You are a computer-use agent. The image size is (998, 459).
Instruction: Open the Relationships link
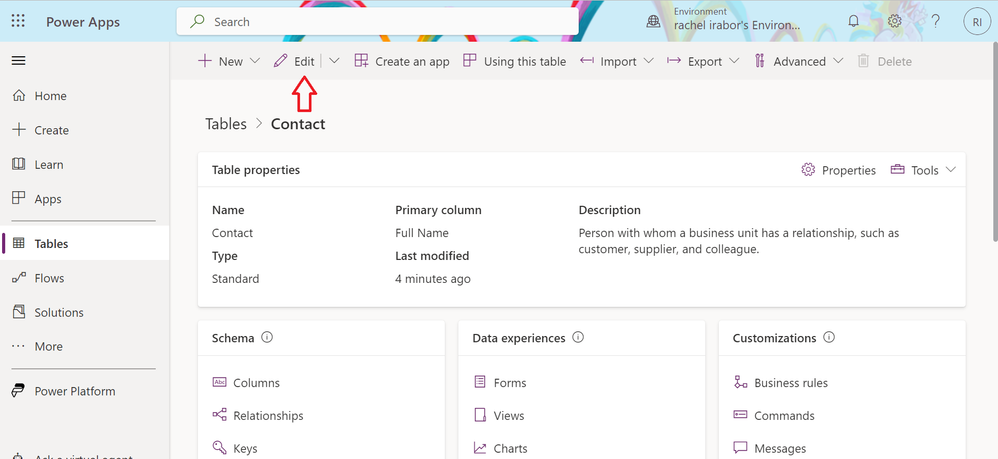pos(268,416)
